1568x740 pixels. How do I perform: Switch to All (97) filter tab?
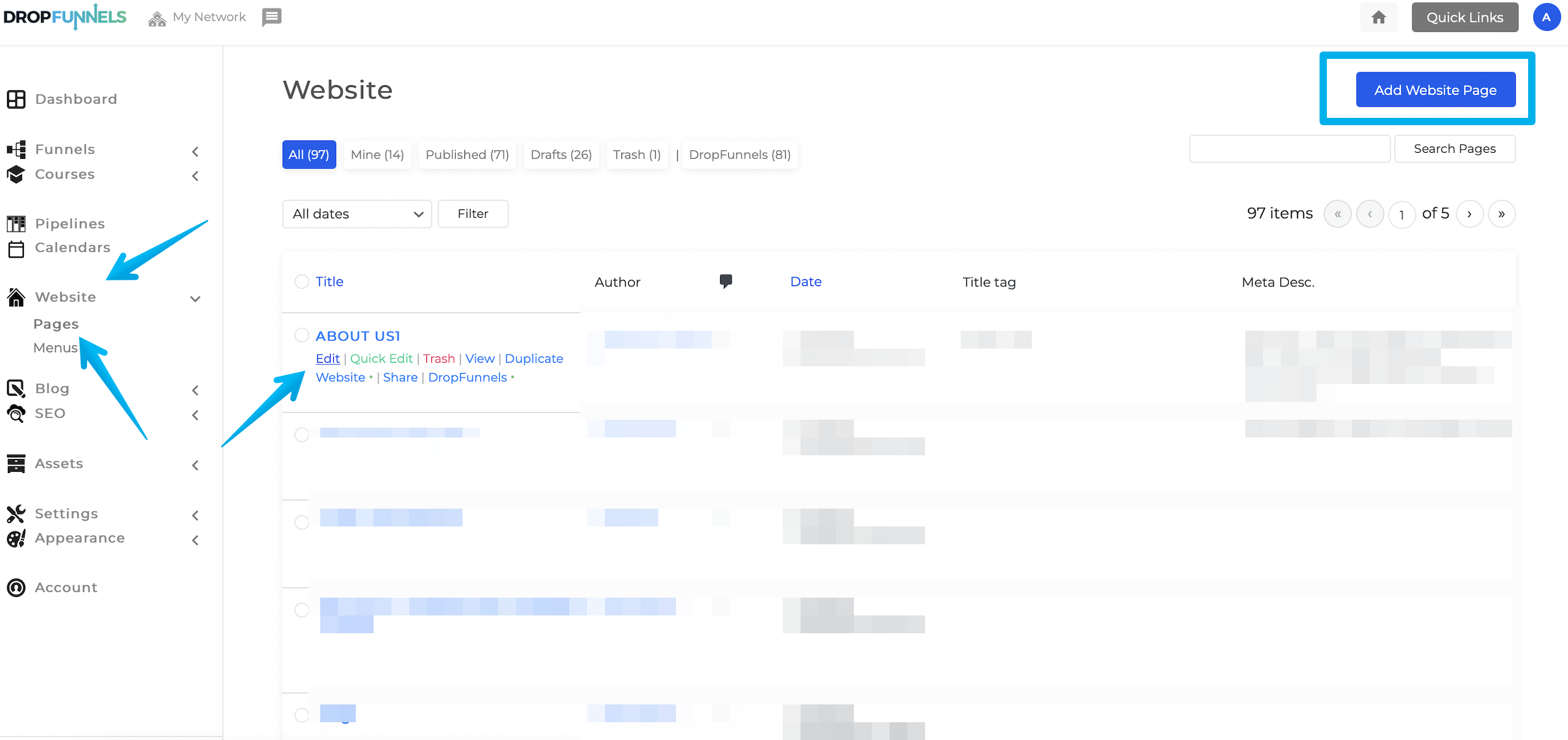pyautogui.click(x=309, y=155)
